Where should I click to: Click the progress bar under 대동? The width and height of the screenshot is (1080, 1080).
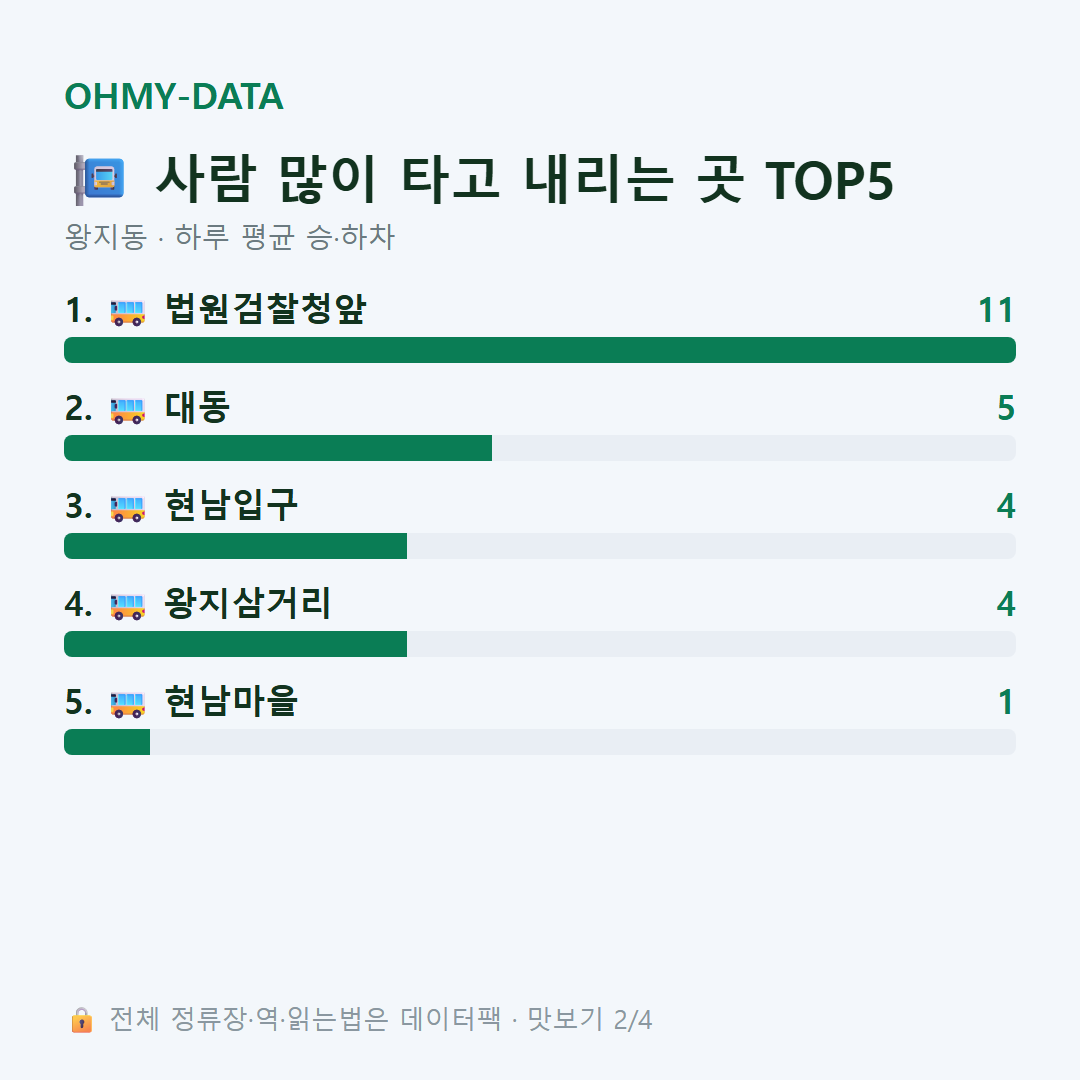[540, 448]
